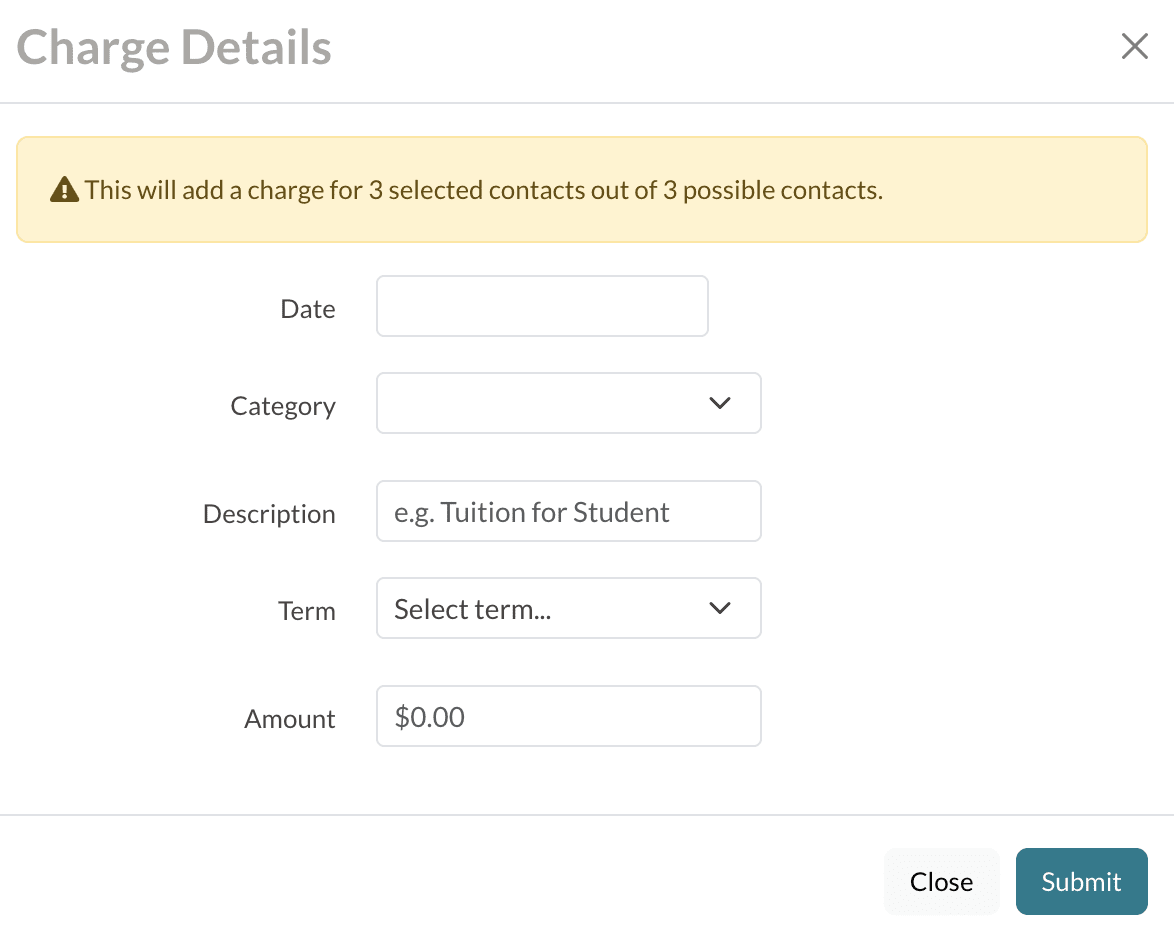Expand the 'Select term...' dropdown

coord(568,608)
